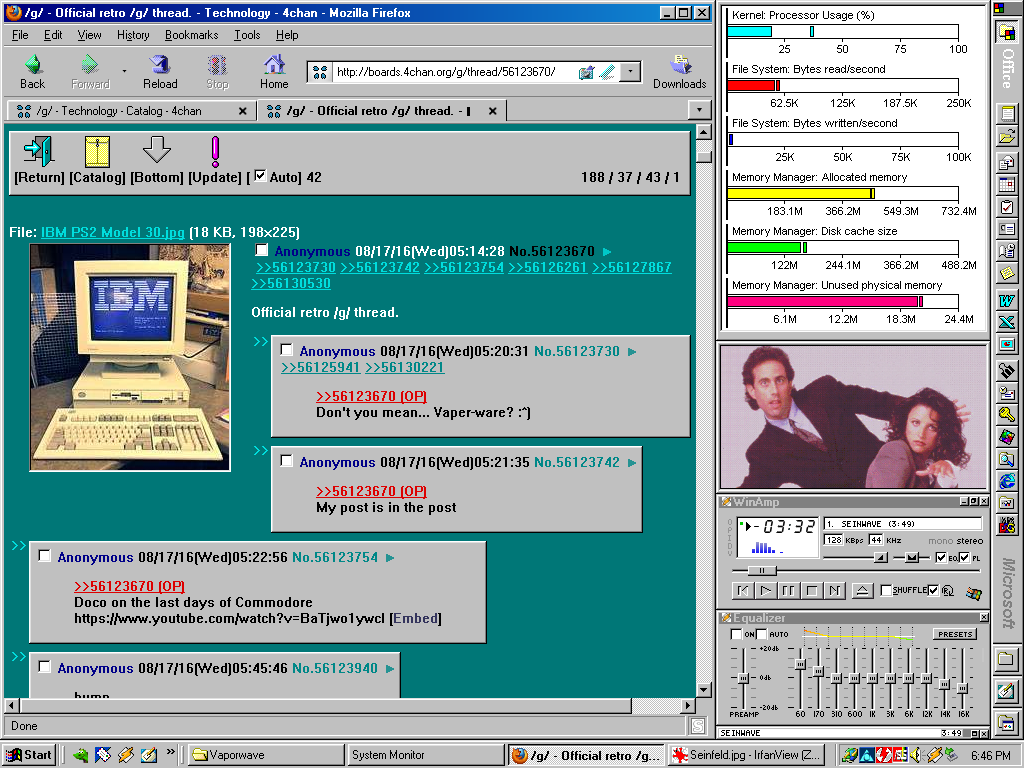Viewport: 1024px width, 768px height.
Task: Click the key icon in Office bar
Action: click(x=1006, y=413)
